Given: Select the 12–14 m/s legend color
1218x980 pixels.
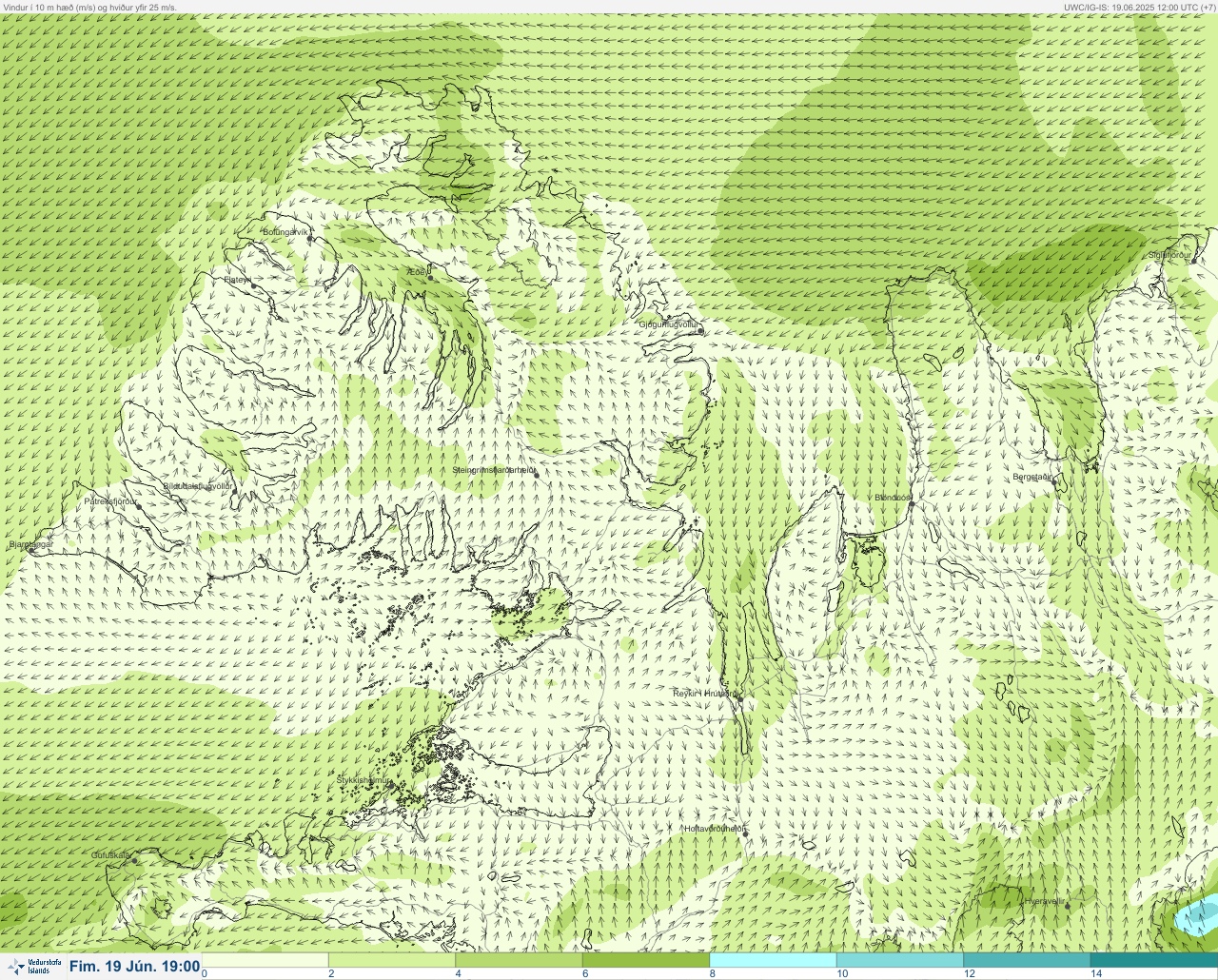Looking at the screenshot, I should [1026, 960].
